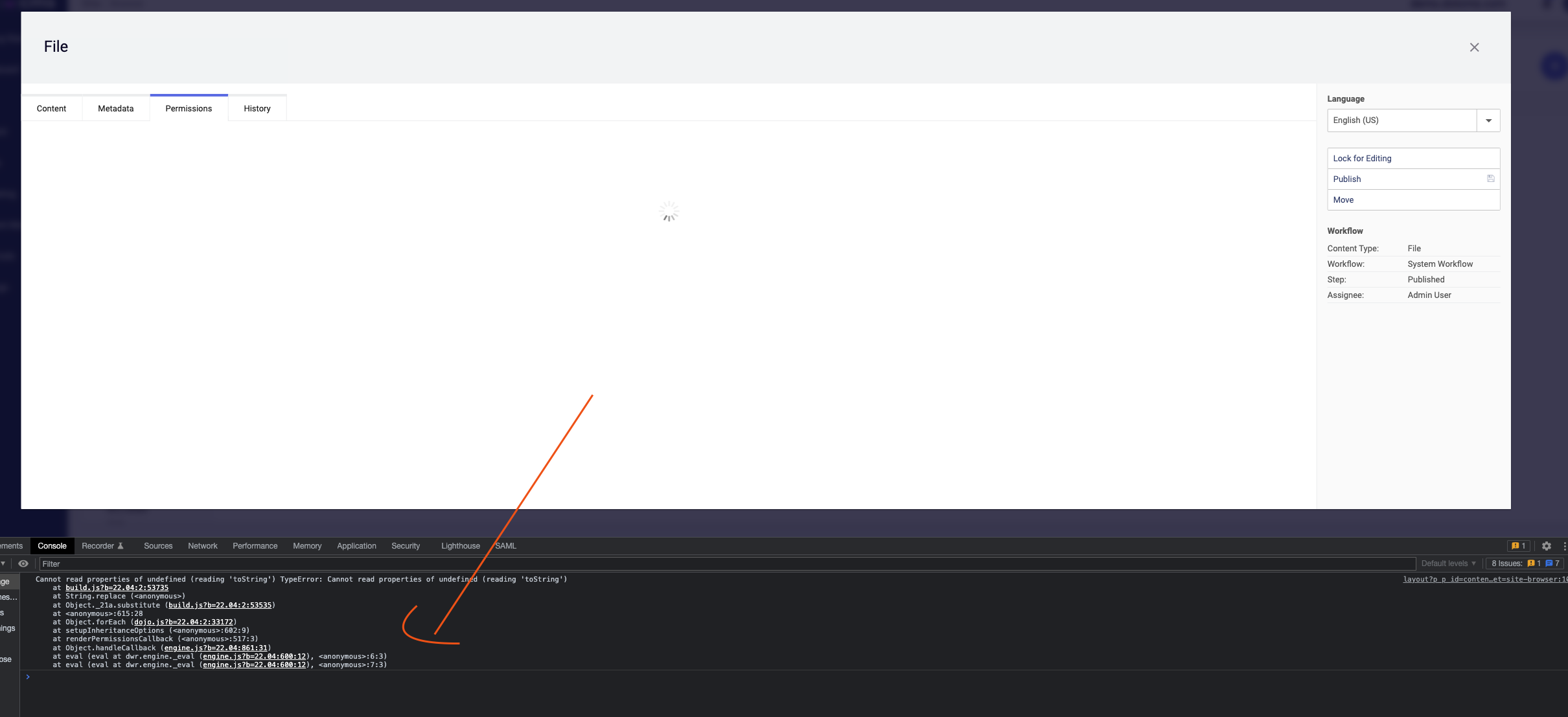The height and width of the screenshot is (717, 1568).
Task: Open the Network panel in DevTools
Action: (x=202, y=546)
